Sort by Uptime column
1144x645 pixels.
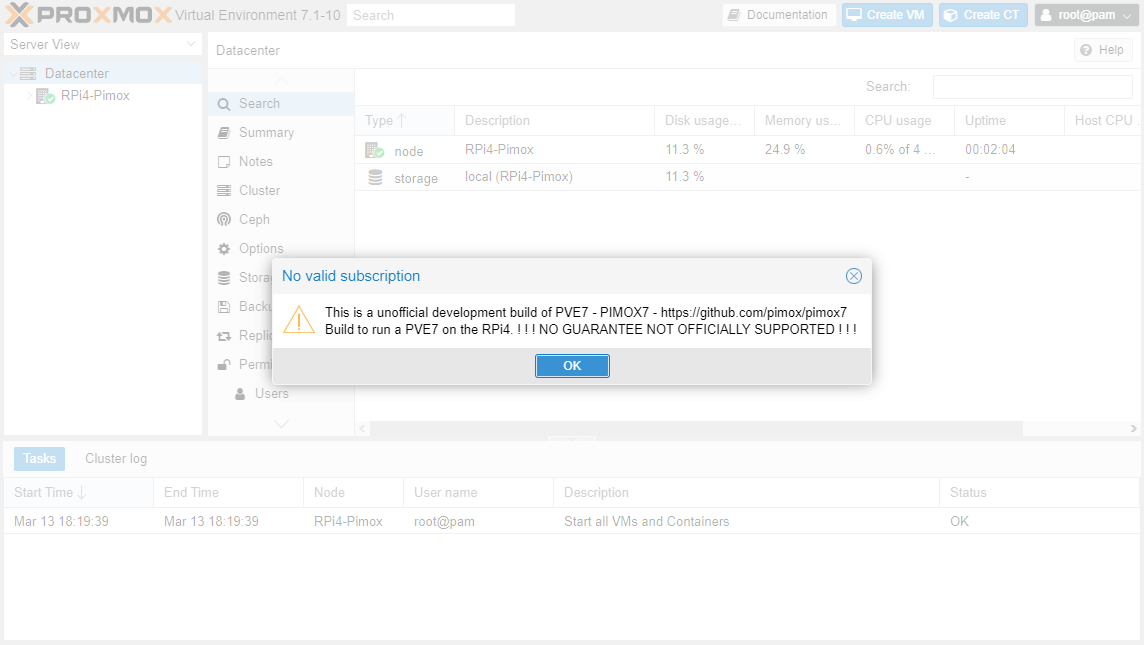(x=1010, y=120)
